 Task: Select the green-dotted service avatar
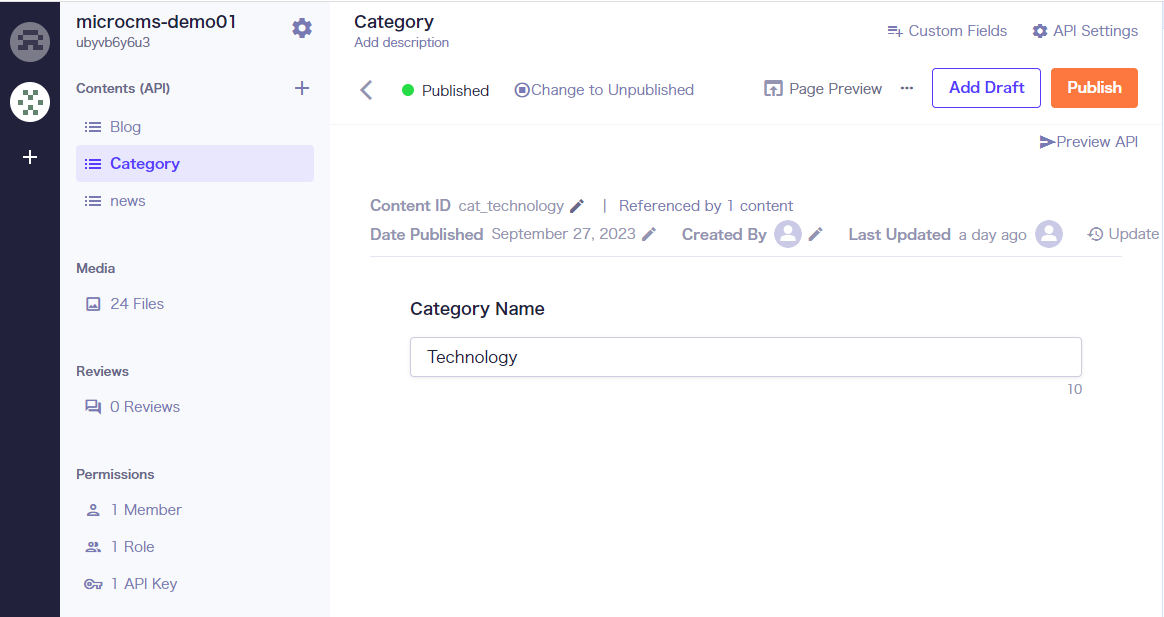30,102
